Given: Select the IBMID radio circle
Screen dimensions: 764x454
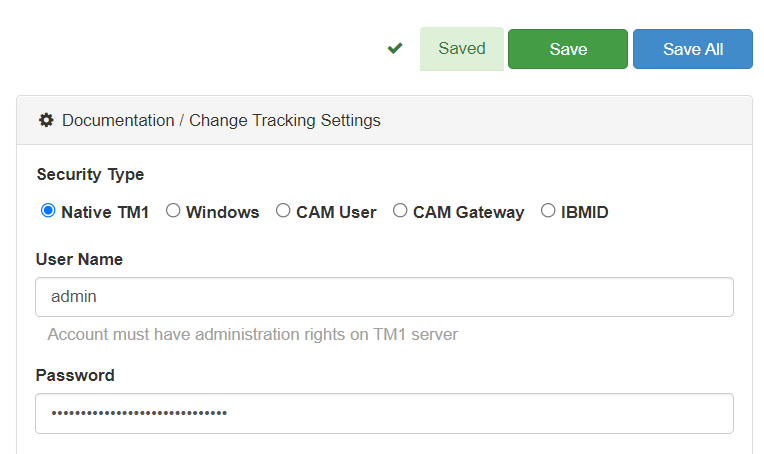Looking at the screenshot, I should [x=548, y=211].
